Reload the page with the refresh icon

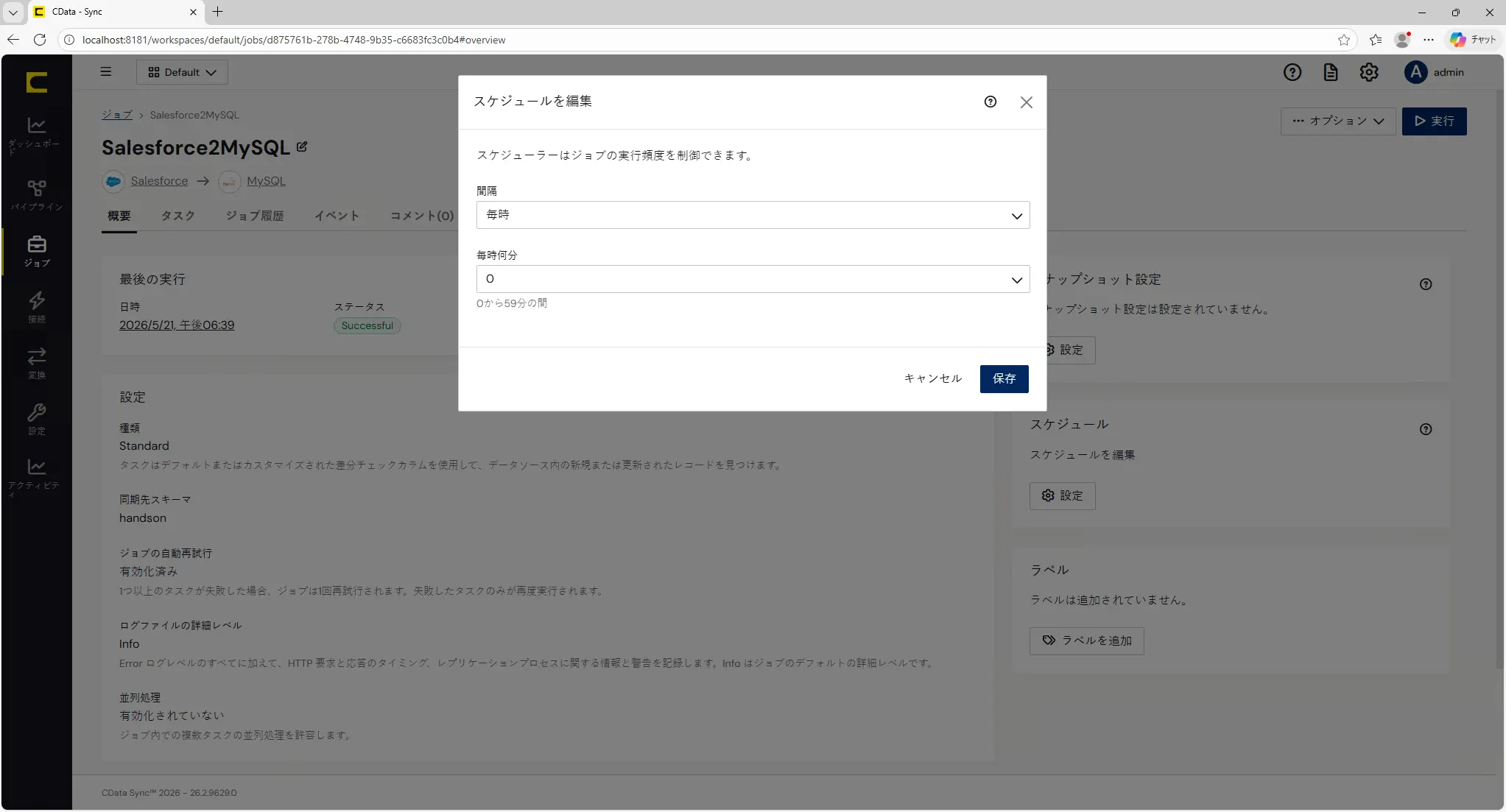pyautogui.click(x=40, y=40)
